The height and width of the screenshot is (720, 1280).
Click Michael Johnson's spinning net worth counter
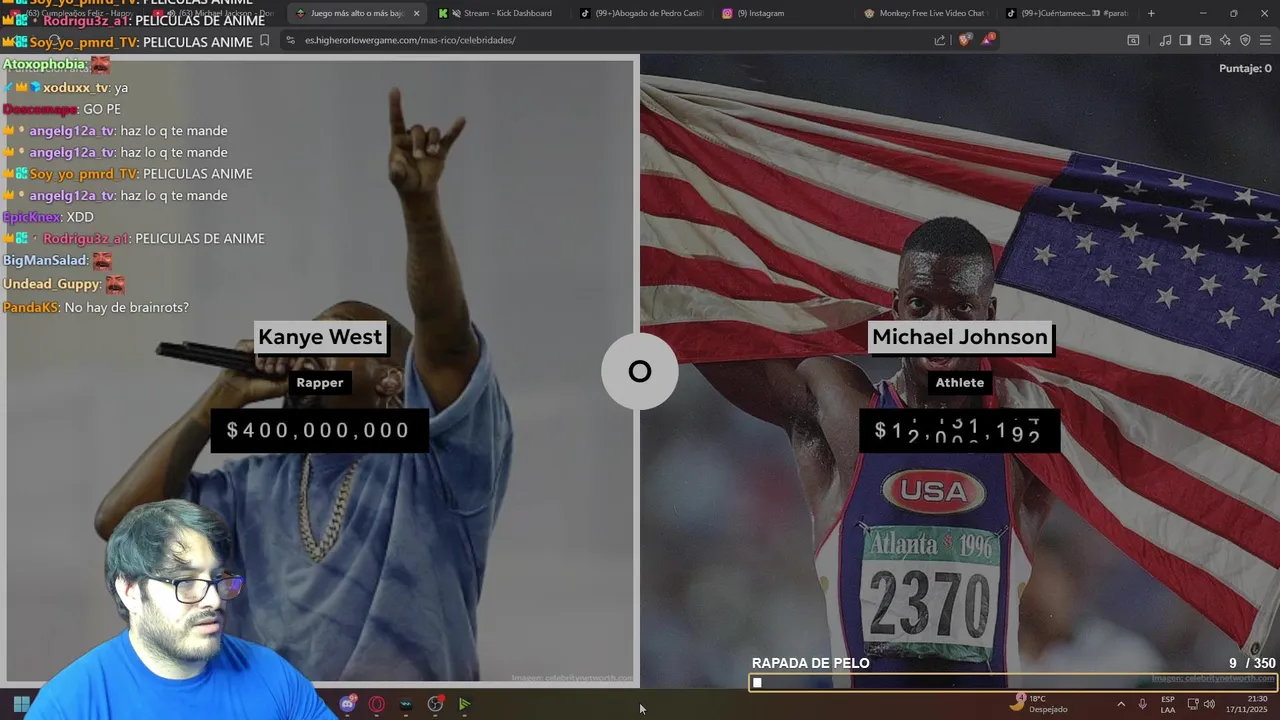959,430
